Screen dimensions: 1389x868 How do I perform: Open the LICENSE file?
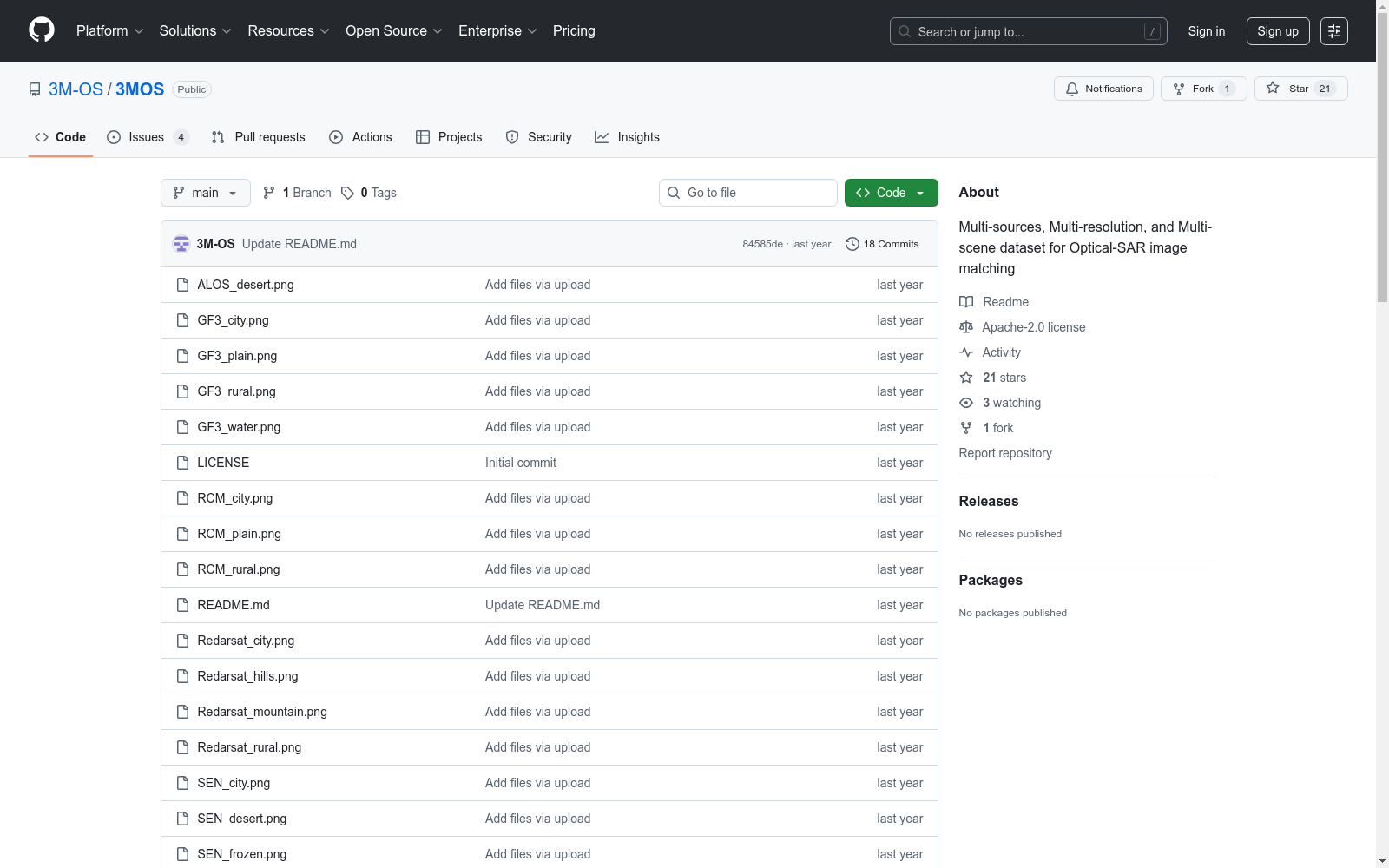[223, 463]
